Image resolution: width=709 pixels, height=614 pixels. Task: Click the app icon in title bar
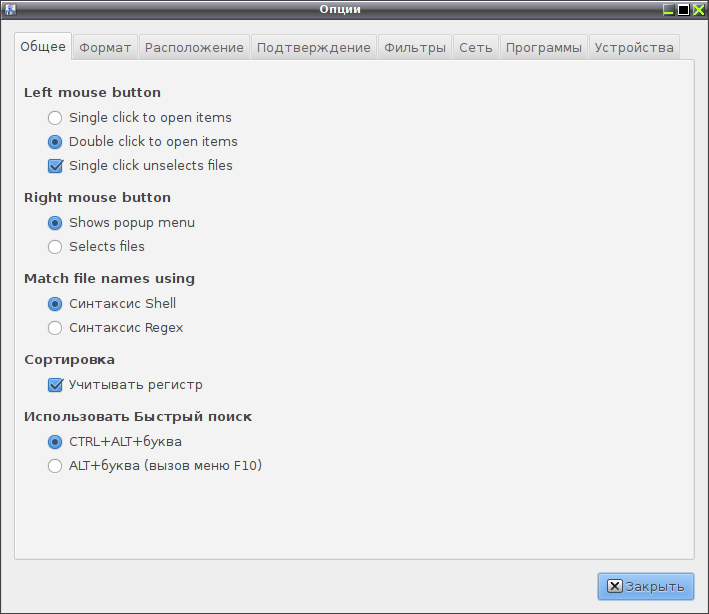click(10, 9)
